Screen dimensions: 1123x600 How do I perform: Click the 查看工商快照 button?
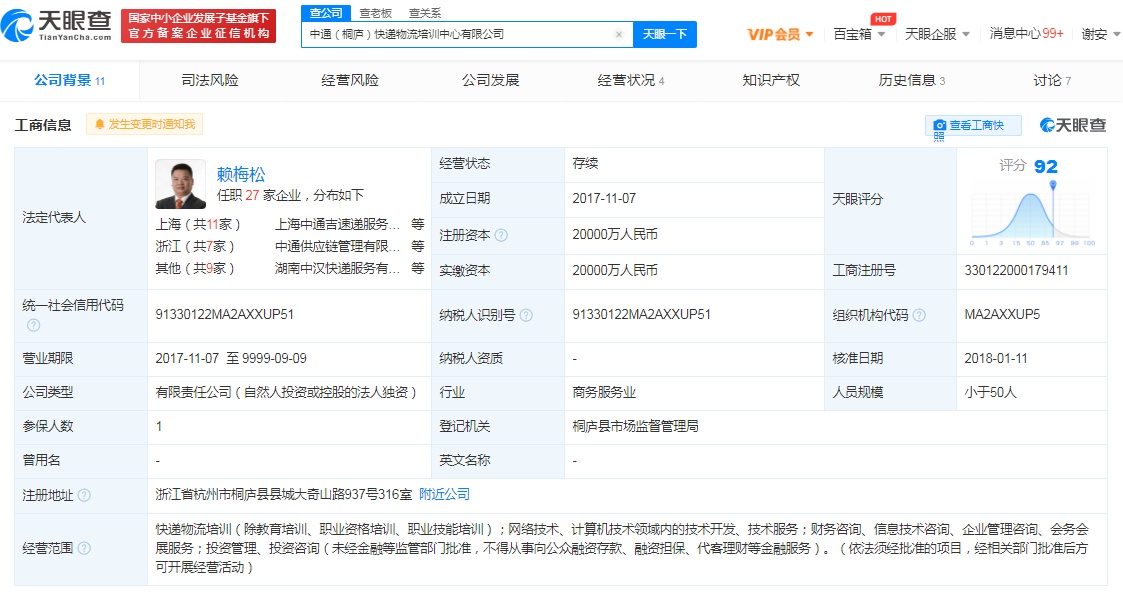click(x=973, y=126)
